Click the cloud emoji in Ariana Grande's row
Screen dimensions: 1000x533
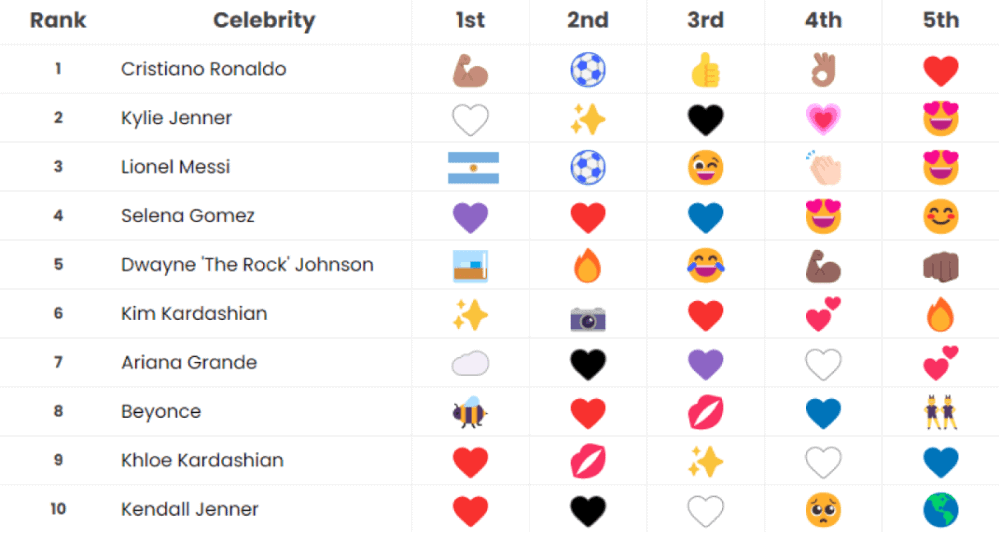pos(470,364)
